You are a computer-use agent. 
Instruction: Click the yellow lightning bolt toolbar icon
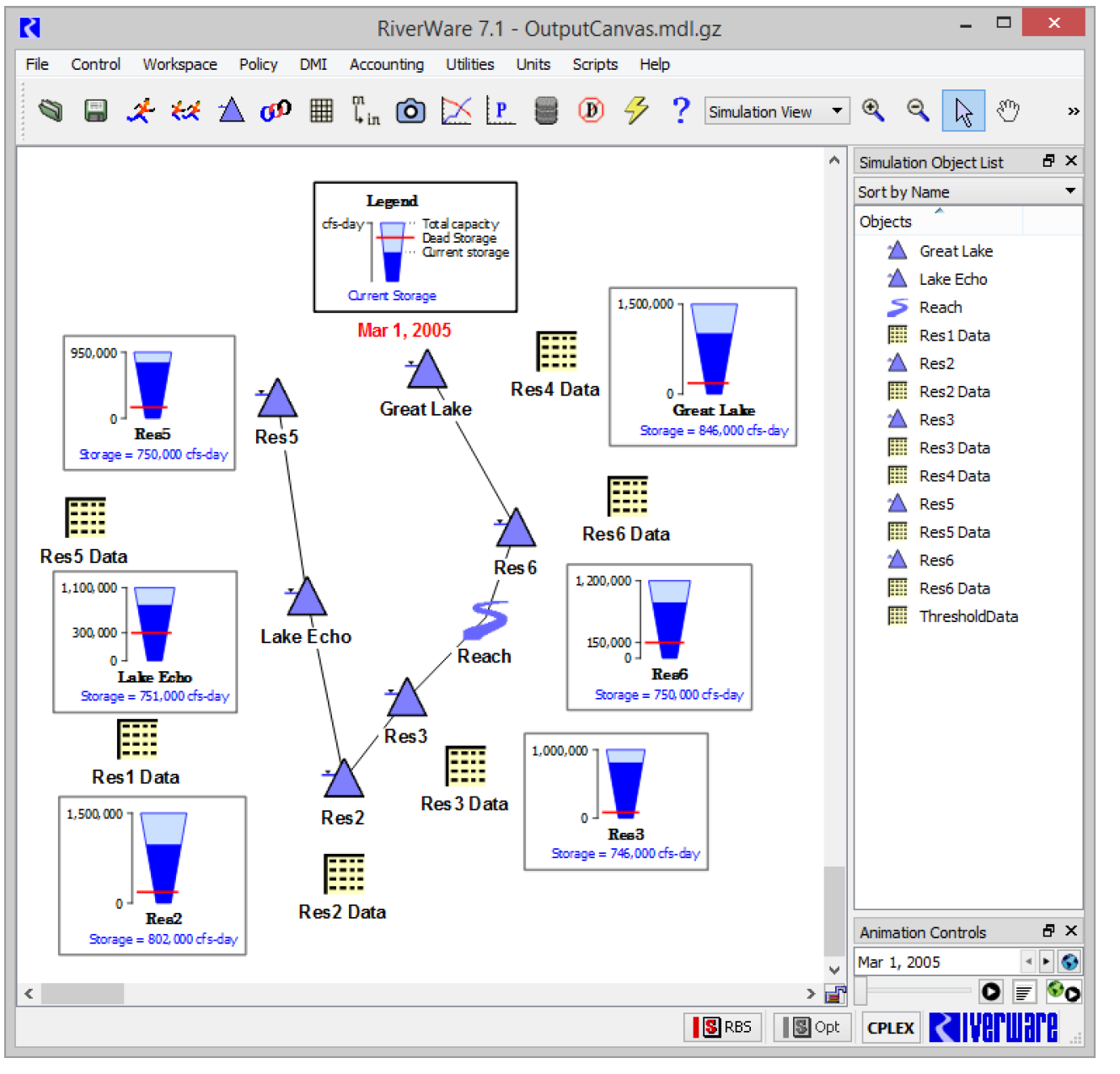tap(636, 110)
